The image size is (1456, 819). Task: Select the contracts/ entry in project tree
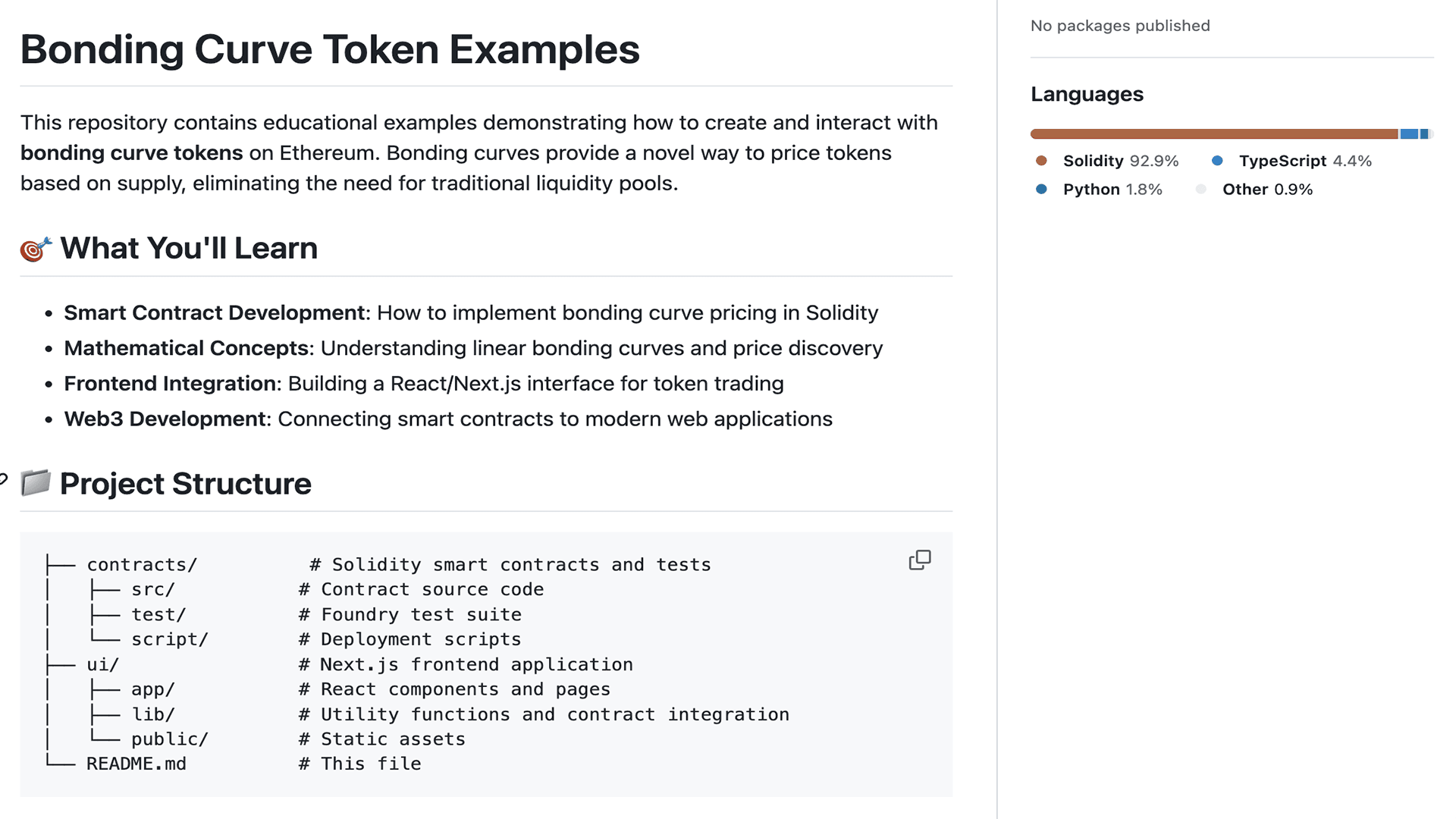[142, 564]
